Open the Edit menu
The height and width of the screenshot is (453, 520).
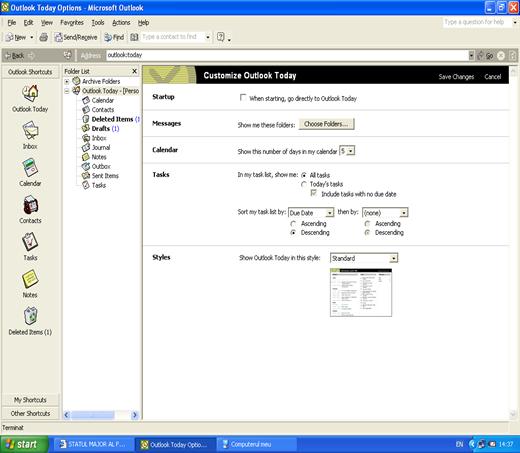(x=28, y=23)
